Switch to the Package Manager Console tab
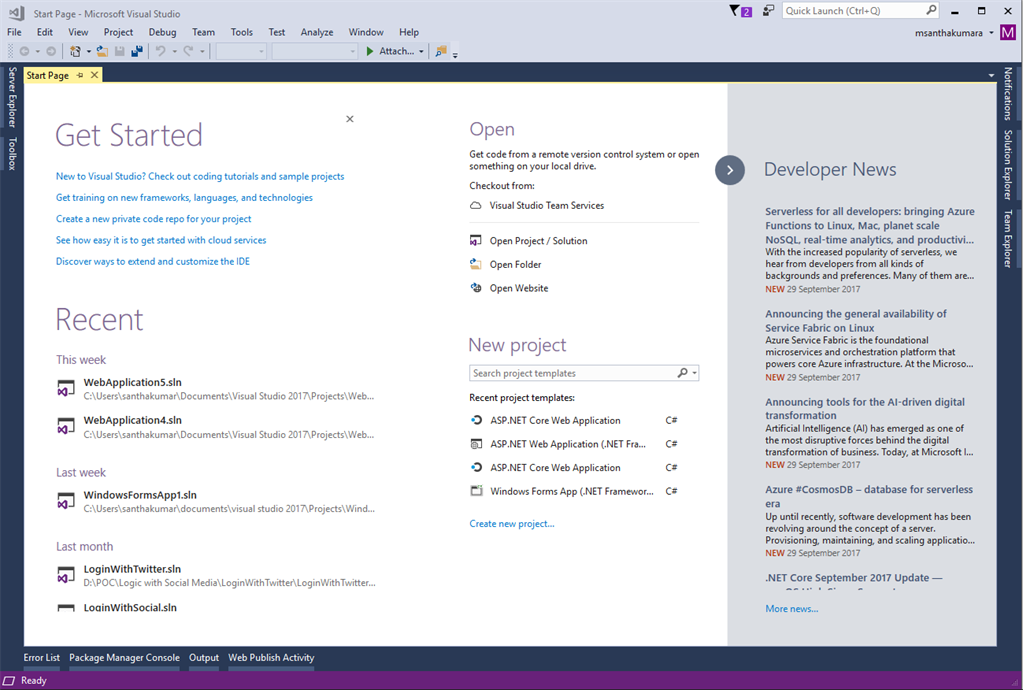Image resolution: width=1023 pixels, height=690 pixels. (125, 657)
